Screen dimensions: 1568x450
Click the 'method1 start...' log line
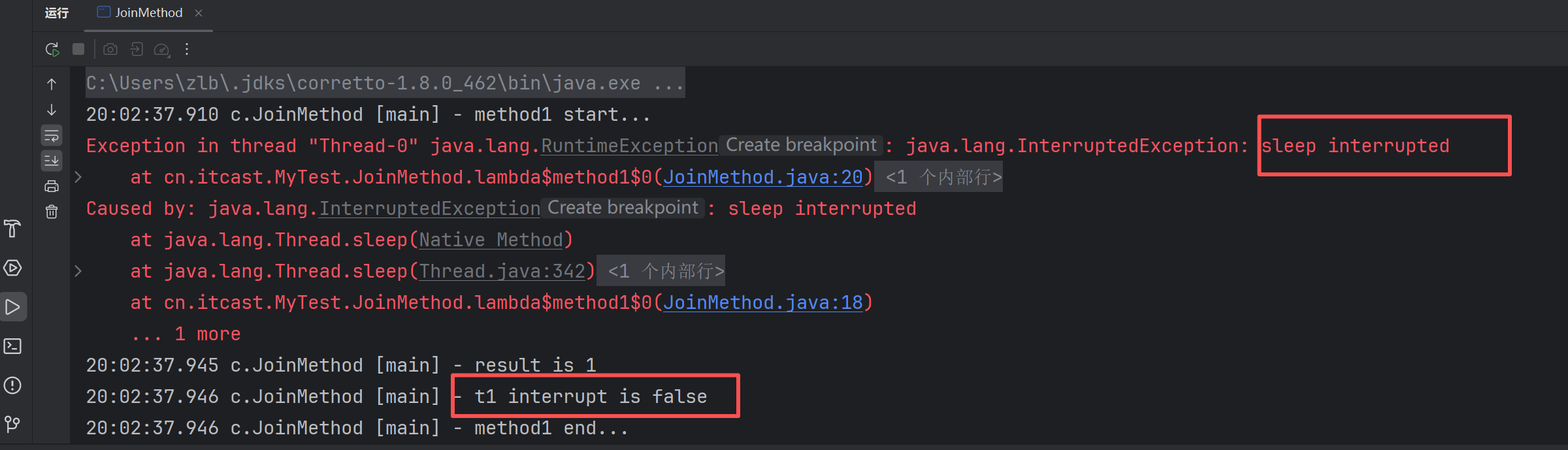tap(368, 114)
